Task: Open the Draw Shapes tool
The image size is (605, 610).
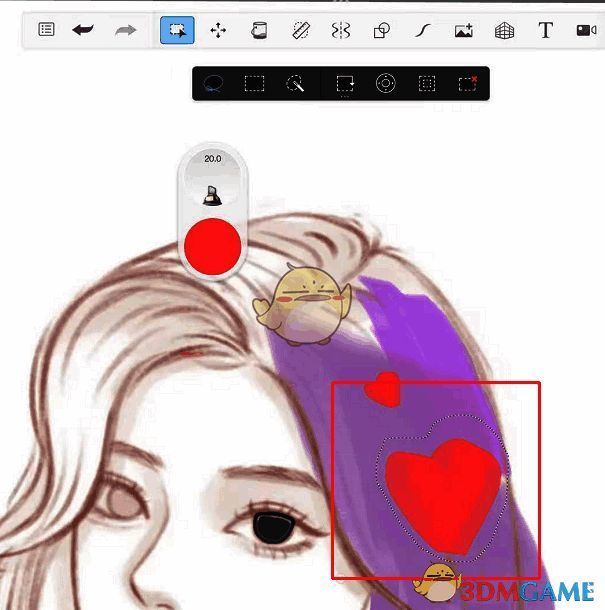Action: (x=382, y=30)
